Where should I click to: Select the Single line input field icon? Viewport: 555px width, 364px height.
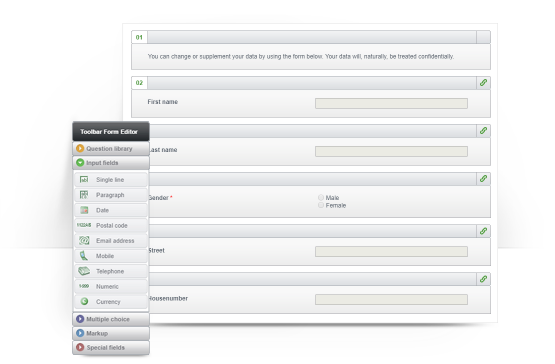click(84, 180)
